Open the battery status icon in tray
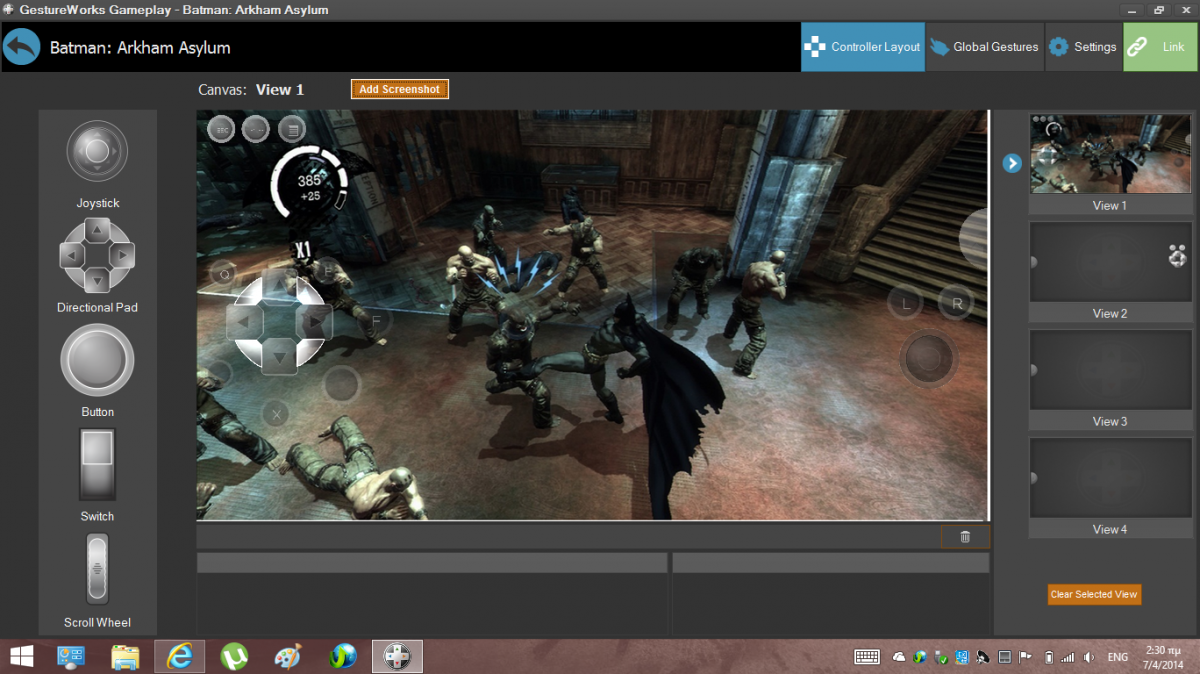 pos(1049,657)
